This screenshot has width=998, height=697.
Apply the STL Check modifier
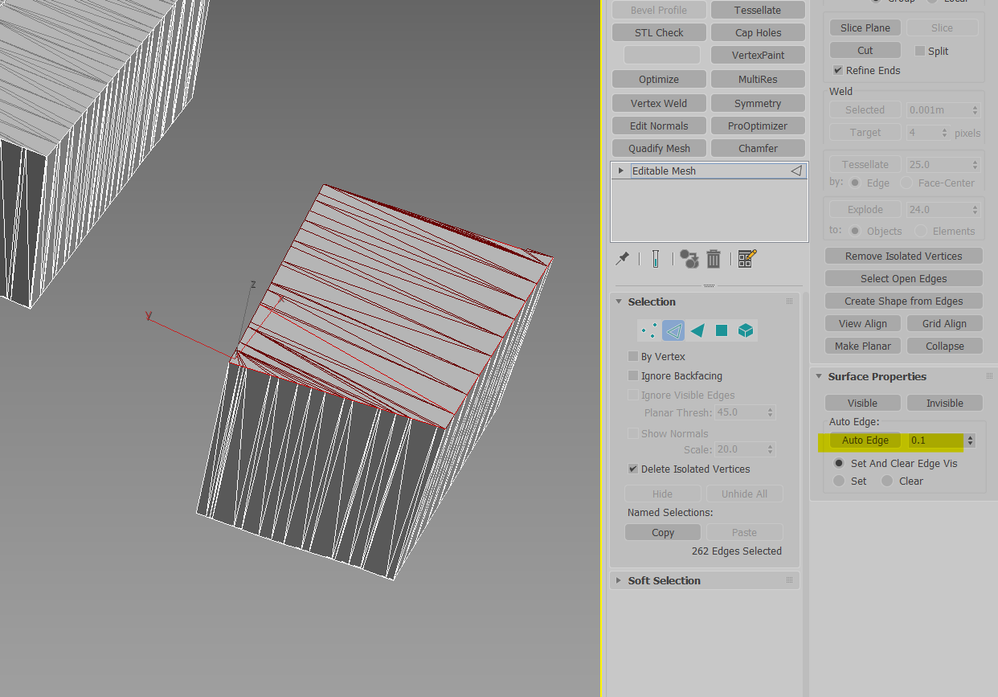click(x=659, y=32)
